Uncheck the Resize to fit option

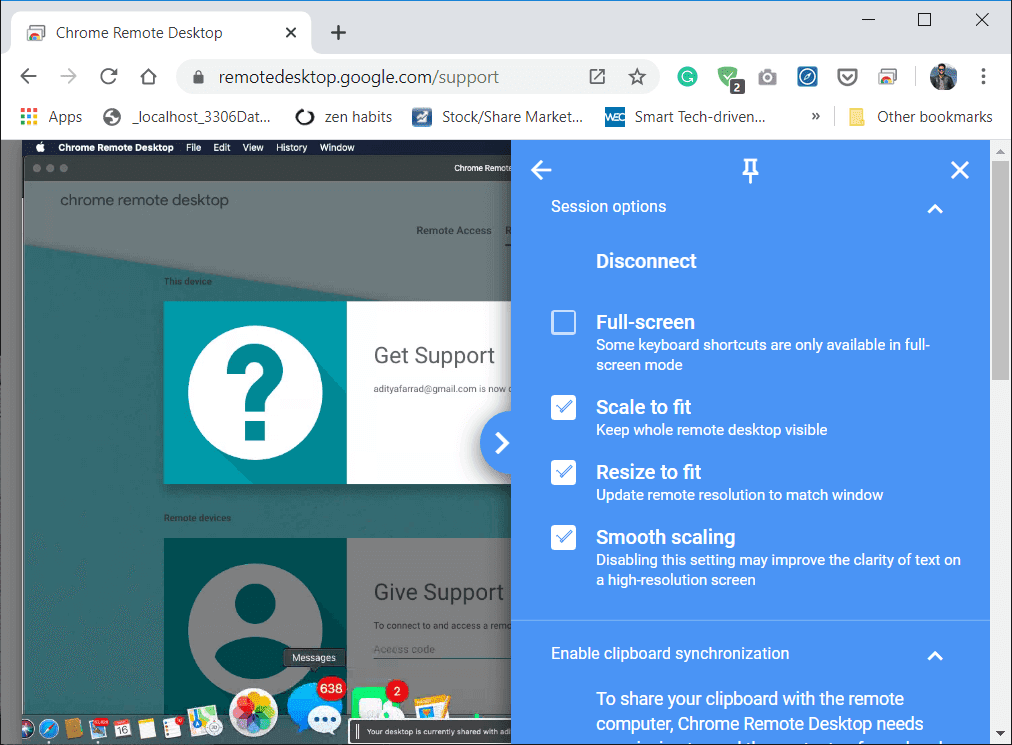click(x=563, y=473)
